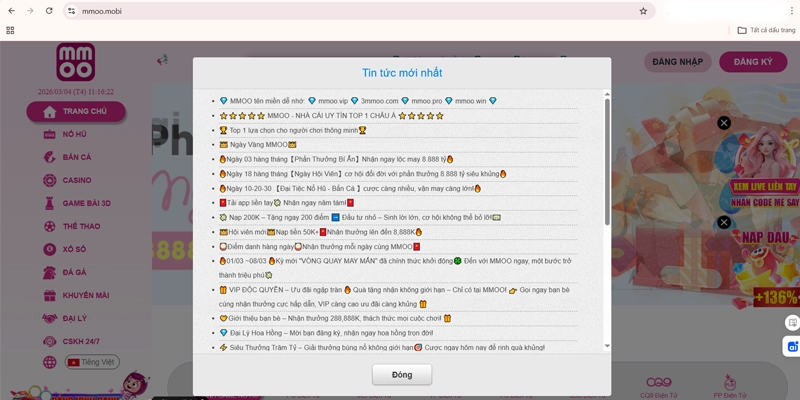This screenshot has width=800, height=400.
Task: Select Đại Lý in the sidebar
Action: point(75,318)
